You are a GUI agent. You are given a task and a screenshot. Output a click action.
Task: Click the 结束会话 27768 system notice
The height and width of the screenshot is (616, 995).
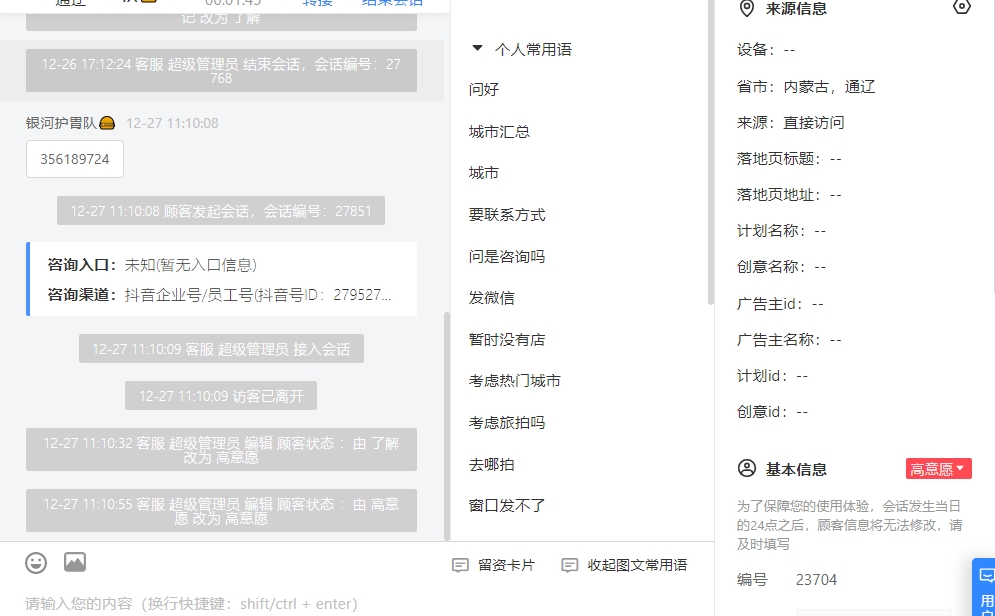click(221, 70)
